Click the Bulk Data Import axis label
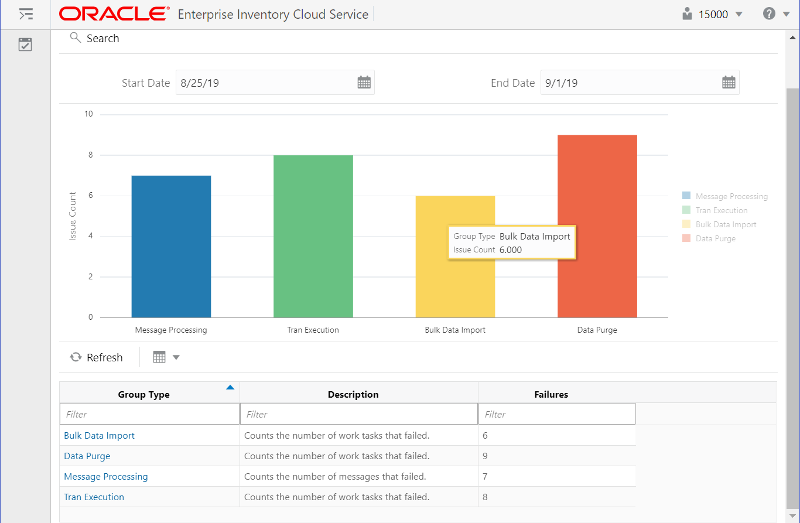This screenshot has width=800, height=523. click(455, 330)
